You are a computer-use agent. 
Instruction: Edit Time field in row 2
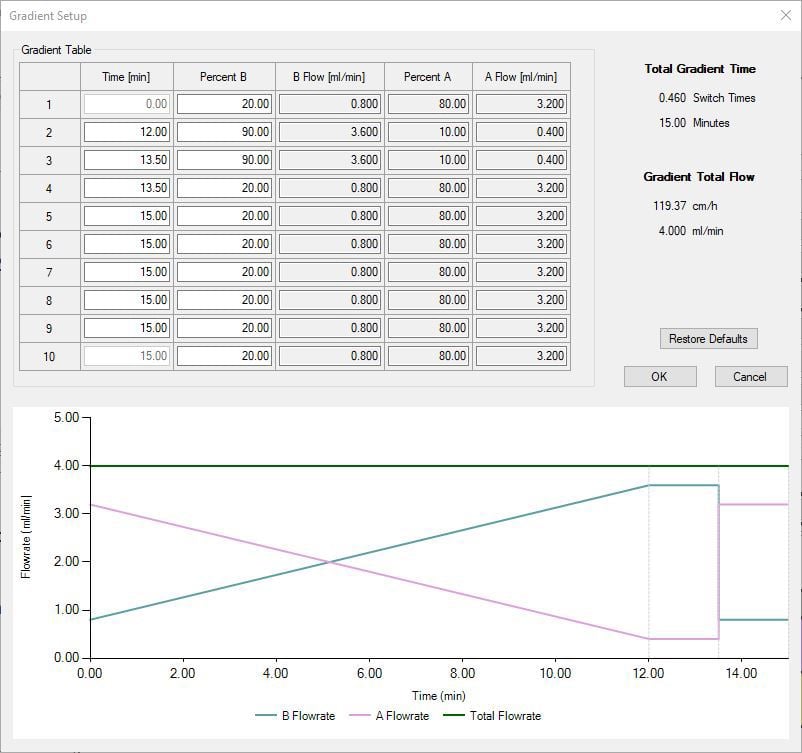point(127,132)
